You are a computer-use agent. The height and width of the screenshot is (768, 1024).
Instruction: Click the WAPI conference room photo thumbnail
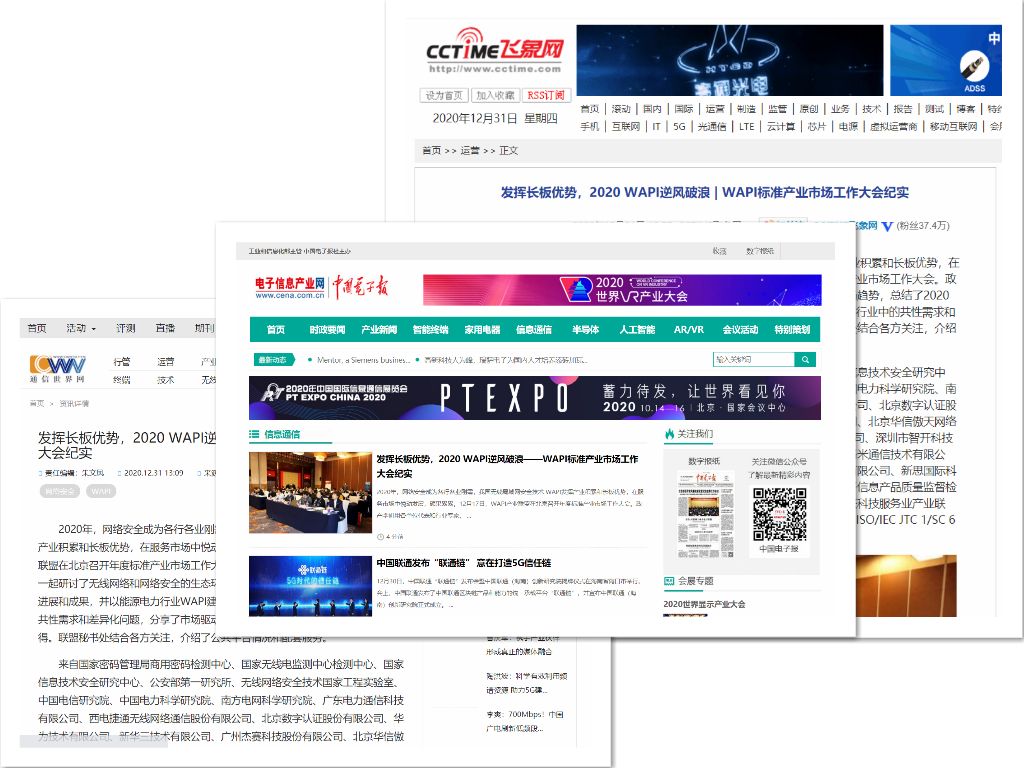click(x=310, y=492)
